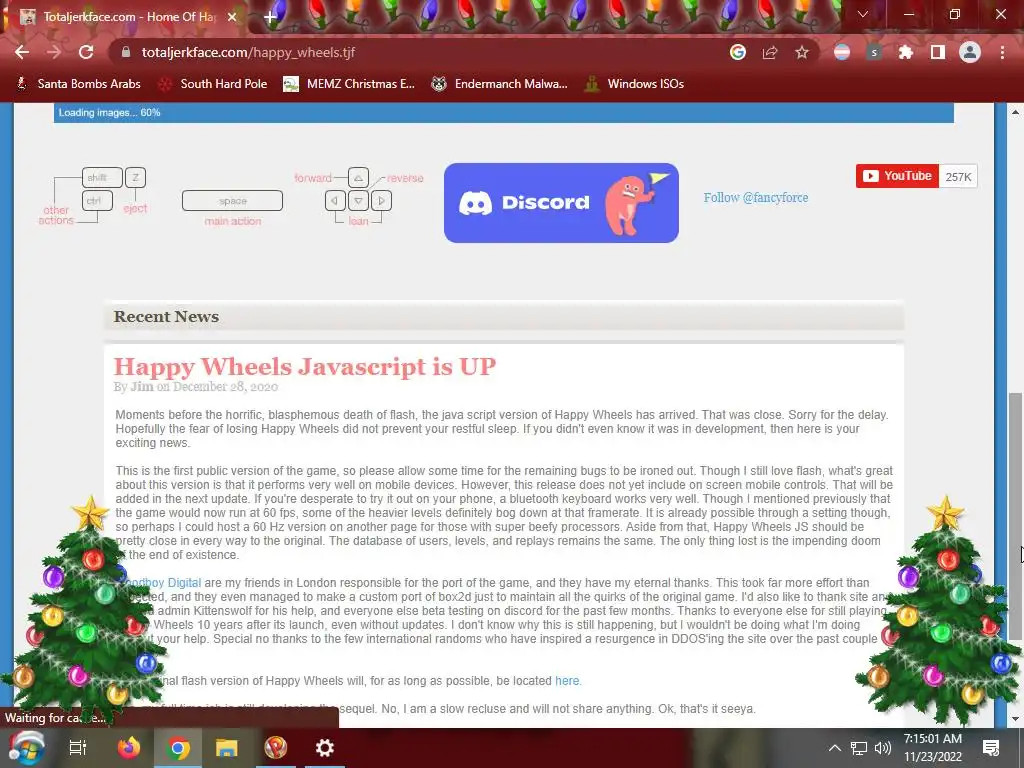Click the Z eject key diagram
The height and width of the screenshot is (768, 1024).
[135, 178]
